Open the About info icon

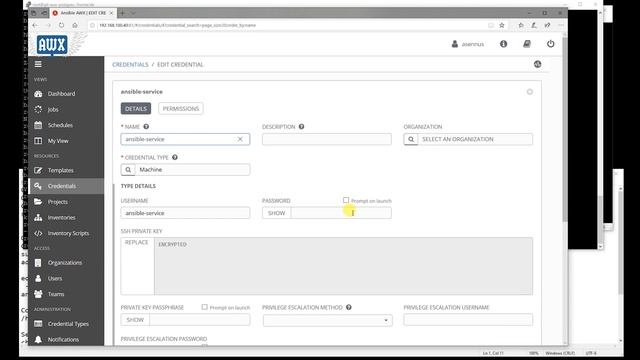(x=503, y=44)
